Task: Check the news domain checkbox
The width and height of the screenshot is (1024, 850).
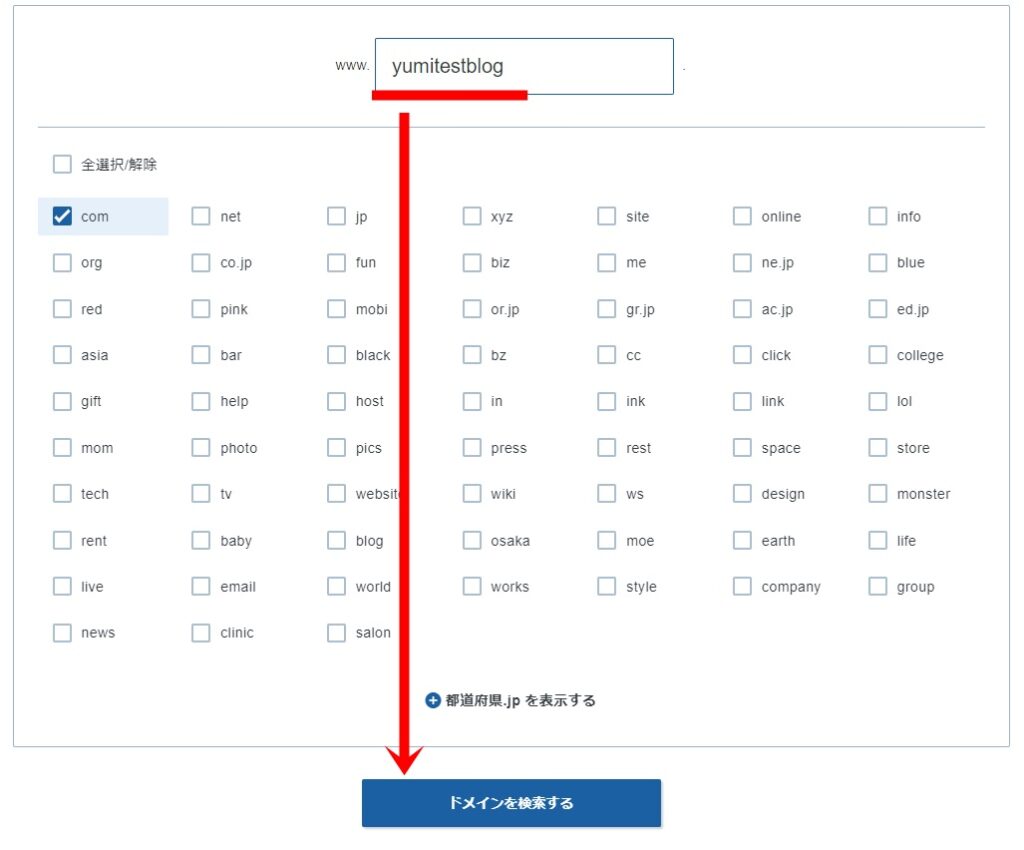Action: click(x=63, y=633)
